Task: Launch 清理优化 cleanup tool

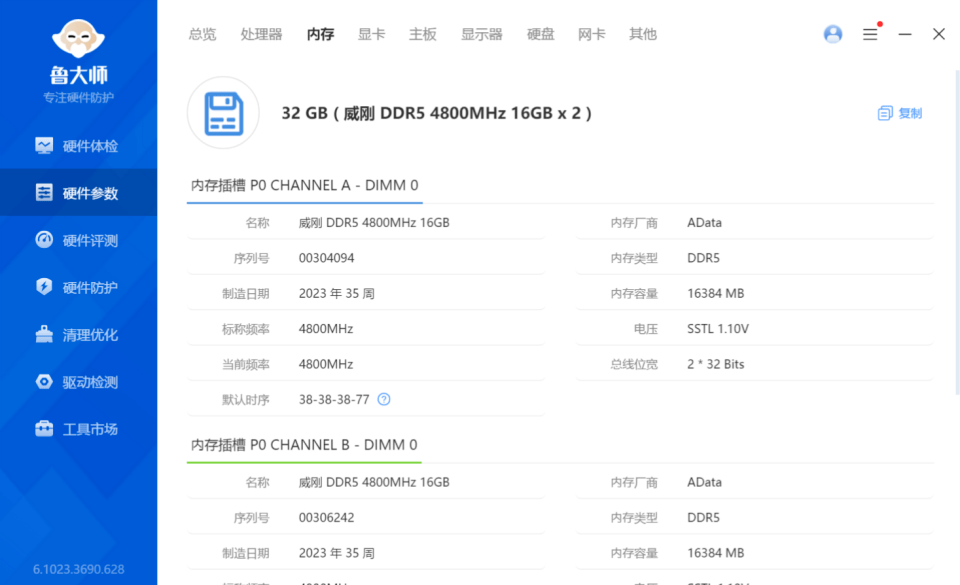Action: (78, 334)
